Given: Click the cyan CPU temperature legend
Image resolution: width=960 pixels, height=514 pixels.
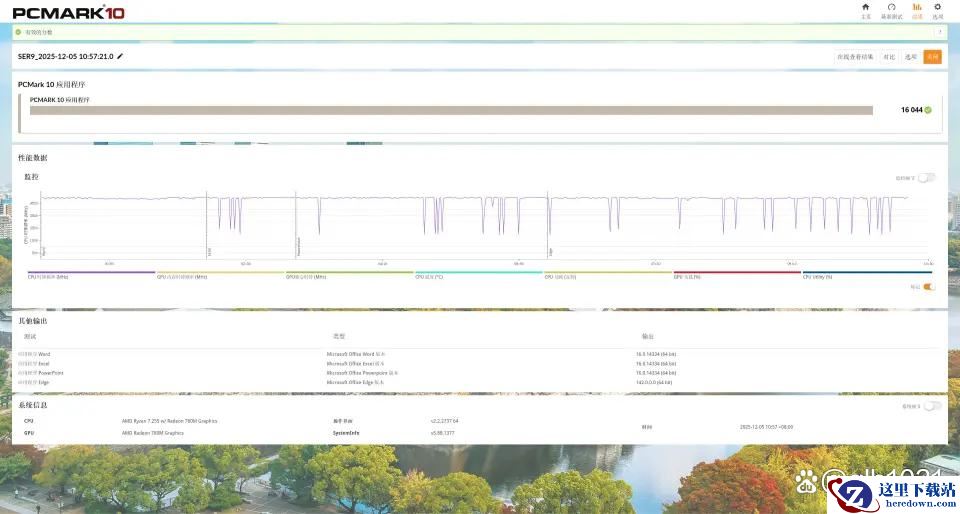Looking at the screenshot, I should [479, 275].
